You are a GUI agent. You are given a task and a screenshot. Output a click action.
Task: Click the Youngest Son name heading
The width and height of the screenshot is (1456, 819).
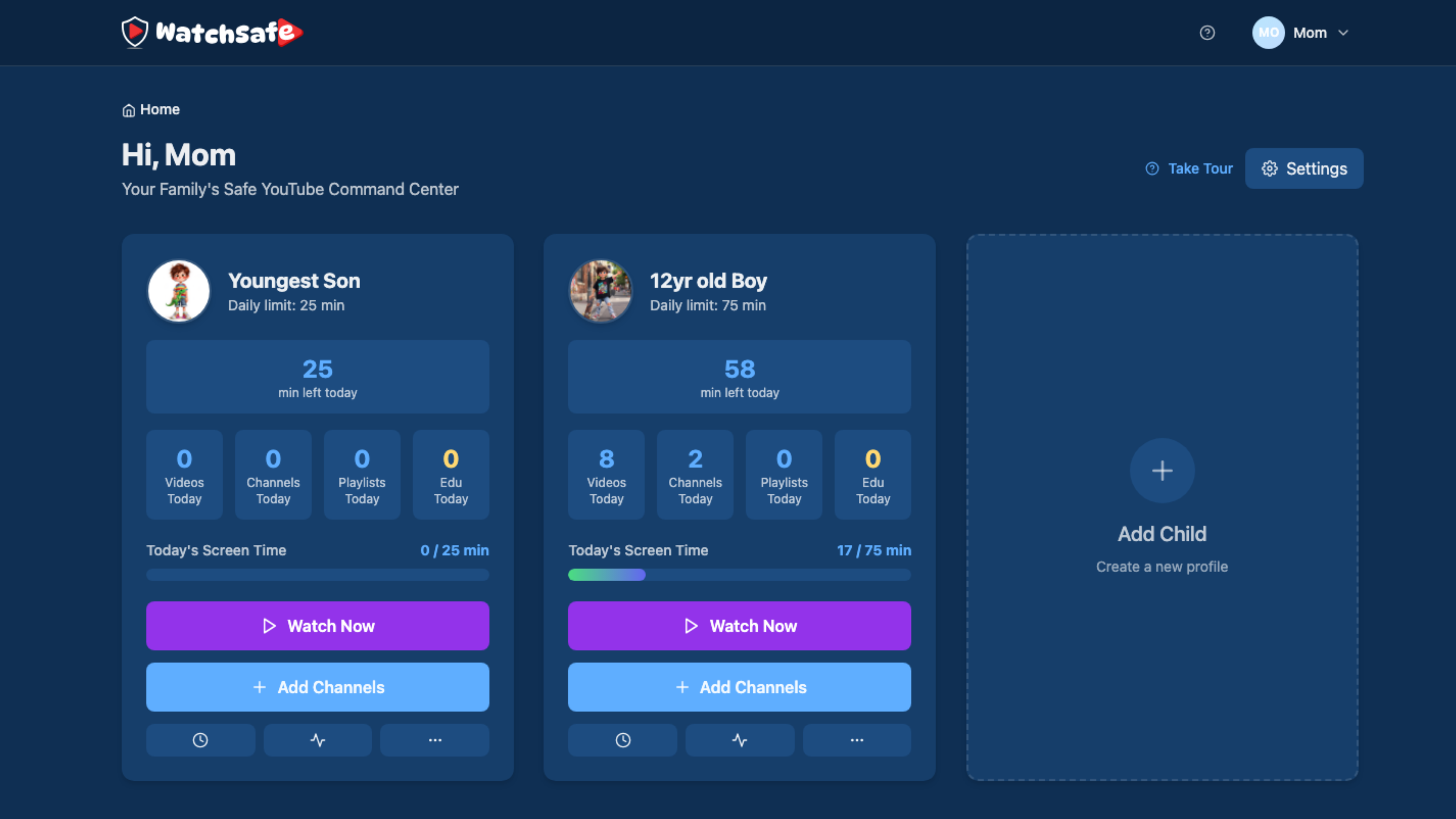(x=294, y=280)
